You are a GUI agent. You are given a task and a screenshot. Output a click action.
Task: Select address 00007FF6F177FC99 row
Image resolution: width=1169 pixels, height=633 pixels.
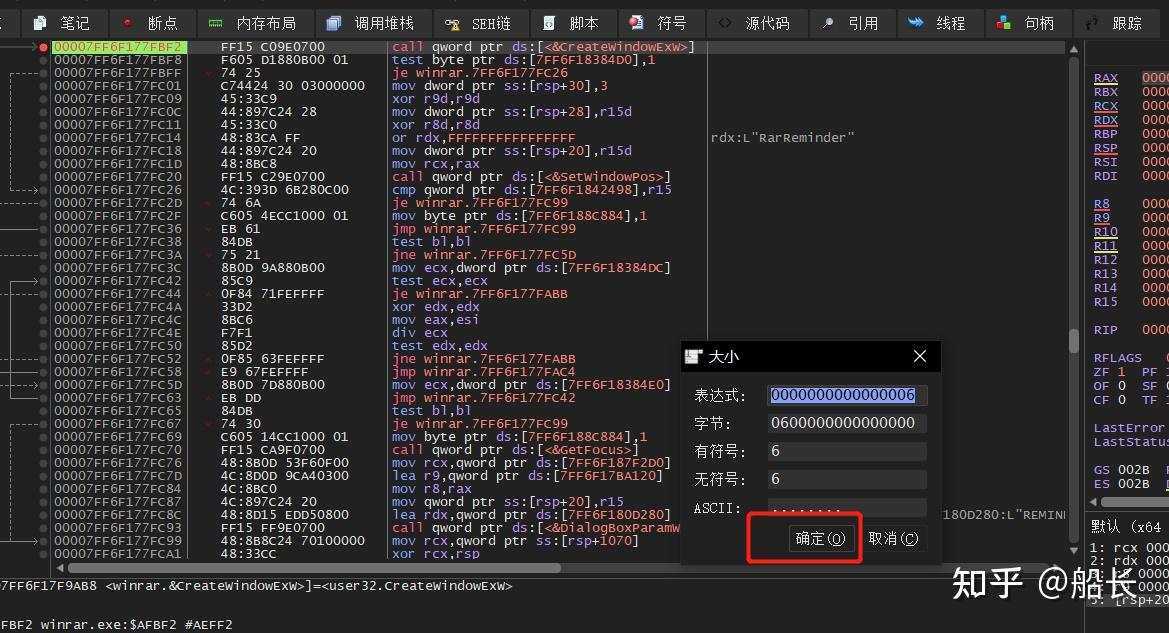tap(117, 541)
